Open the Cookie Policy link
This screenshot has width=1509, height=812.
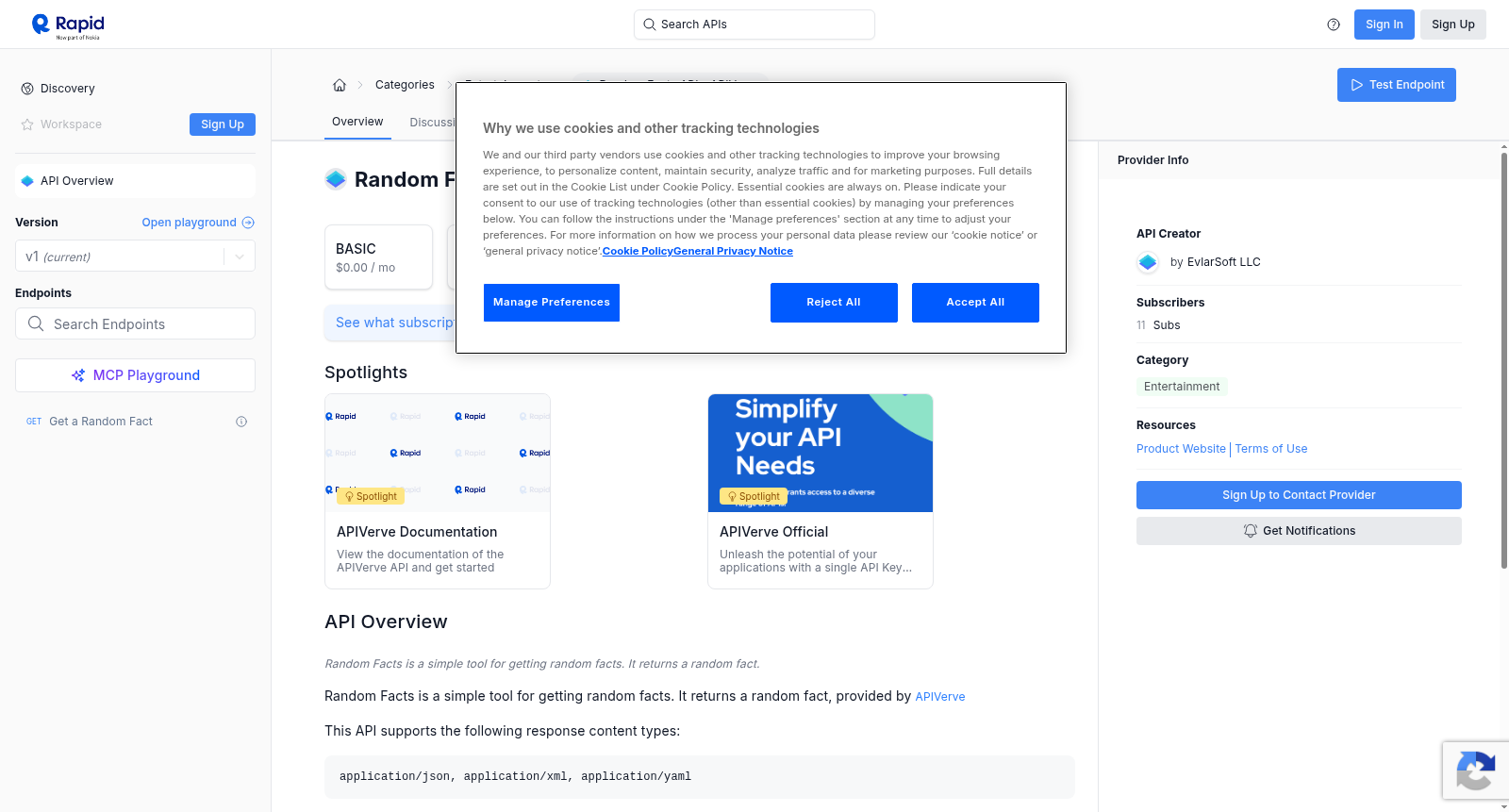638,251
